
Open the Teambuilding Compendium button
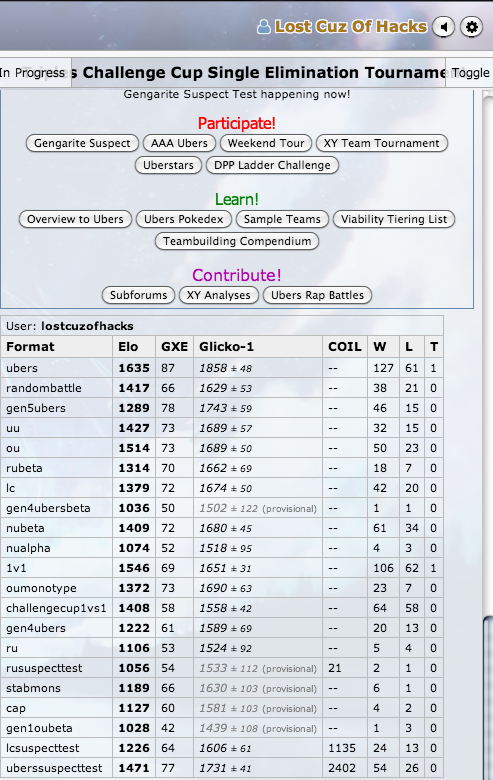point(237,241)
